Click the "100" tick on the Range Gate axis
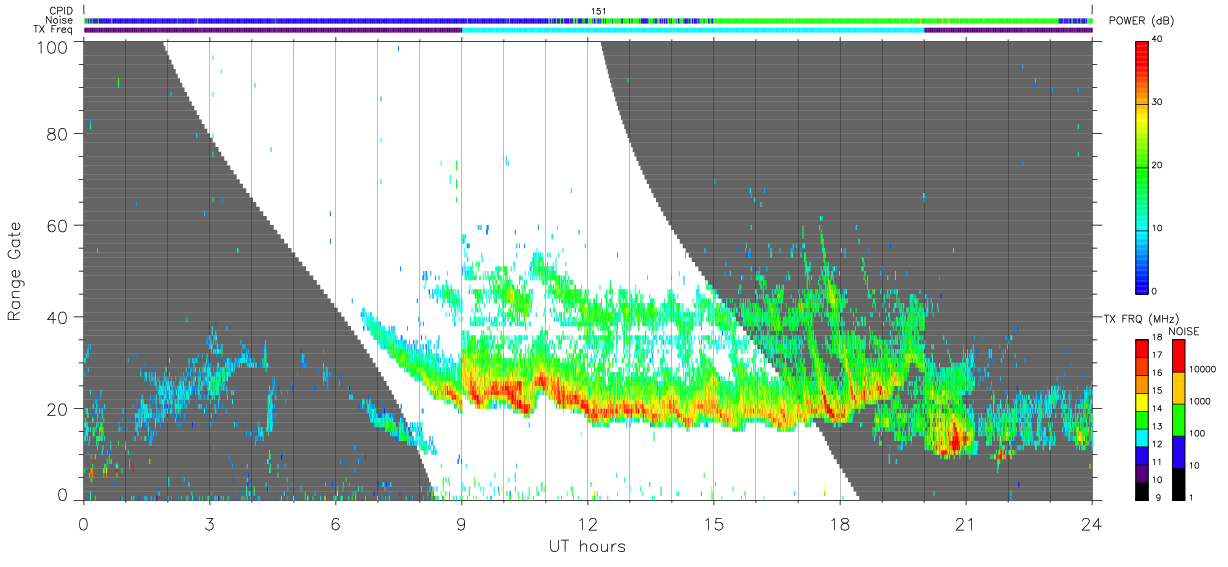The height and width of the screenshot is (567, 1228). pos(53,46)
